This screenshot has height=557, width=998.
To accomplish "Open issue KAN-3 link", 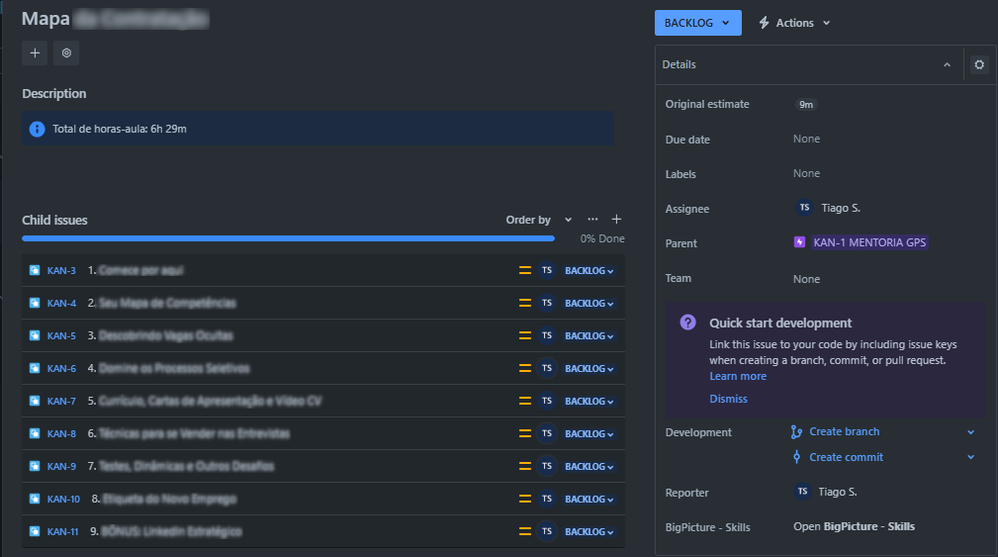I will point(61,271).
